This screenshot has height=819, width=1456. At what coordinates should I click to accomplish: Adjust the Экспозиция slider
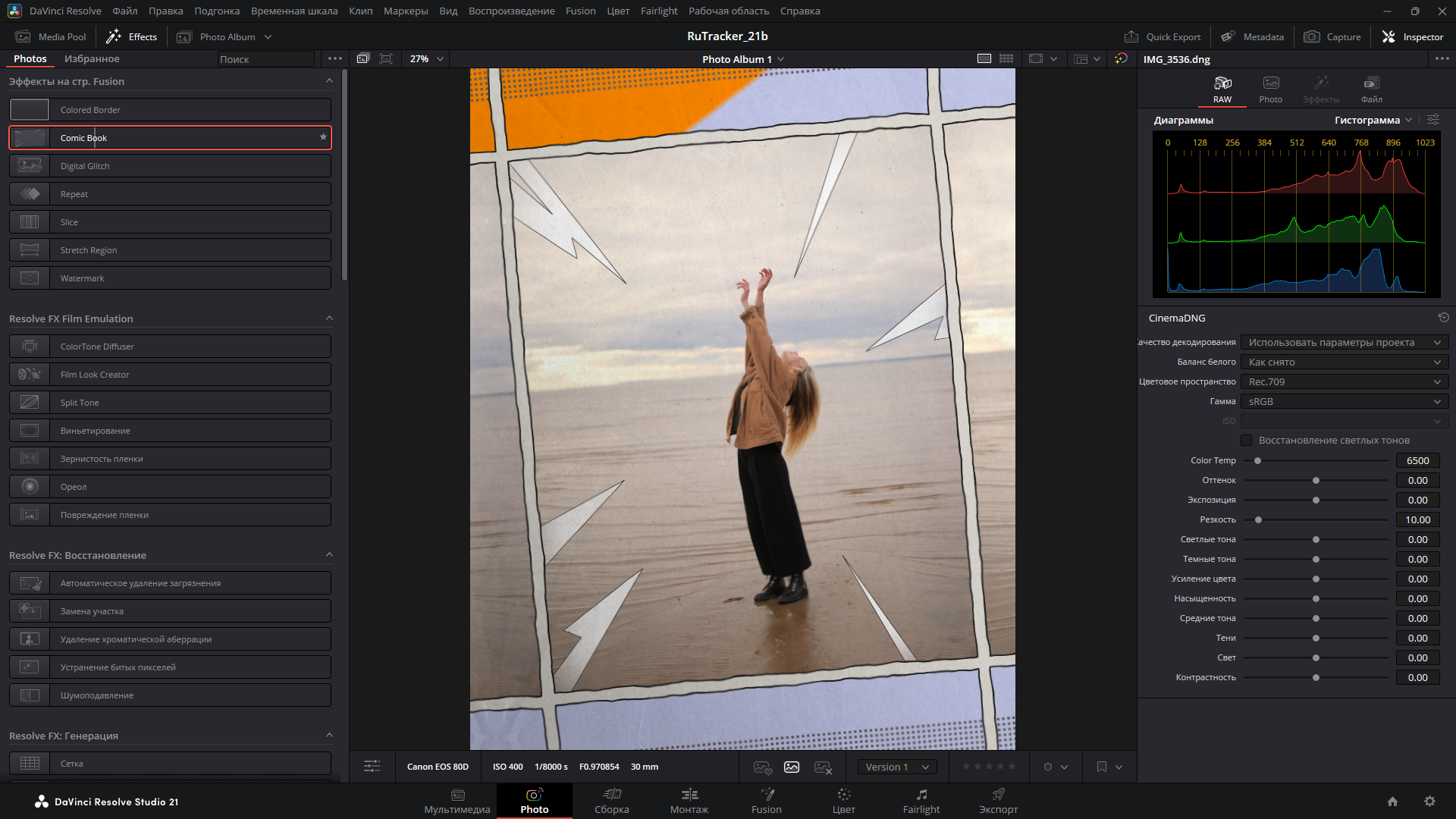(1316, 500)
